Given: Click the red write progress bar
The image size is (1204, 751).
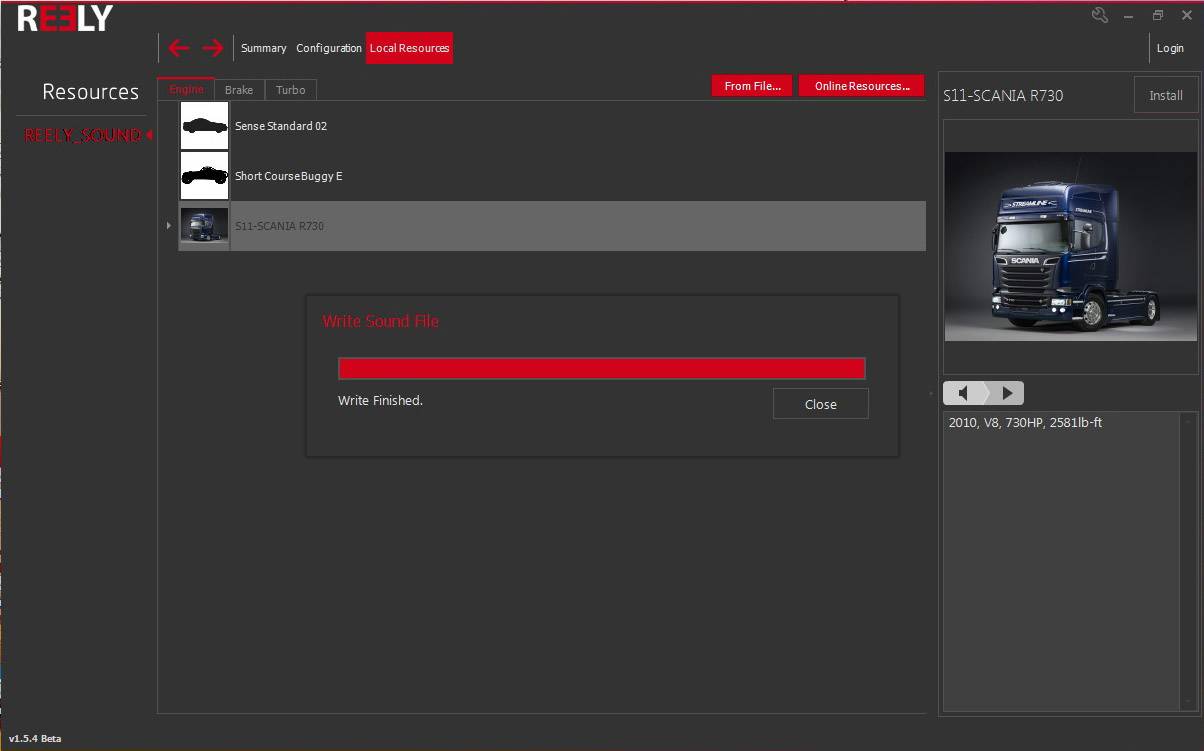Looking at the screenshot, I should 601,368.
